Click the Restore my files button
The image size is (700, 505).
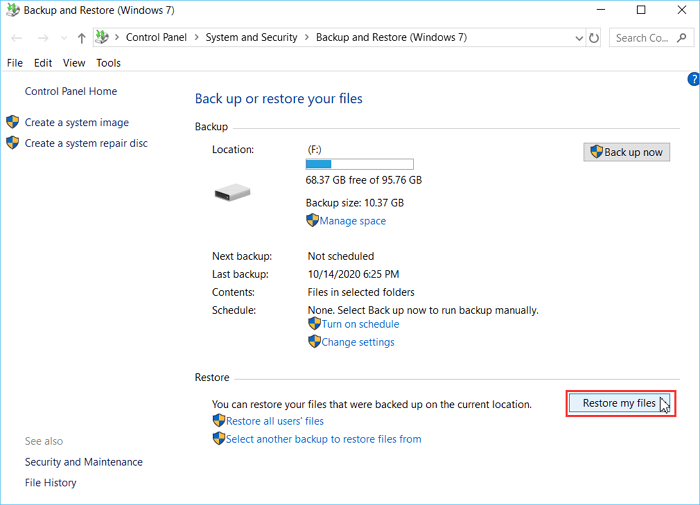pyautogui.click(x=619, y=404)
